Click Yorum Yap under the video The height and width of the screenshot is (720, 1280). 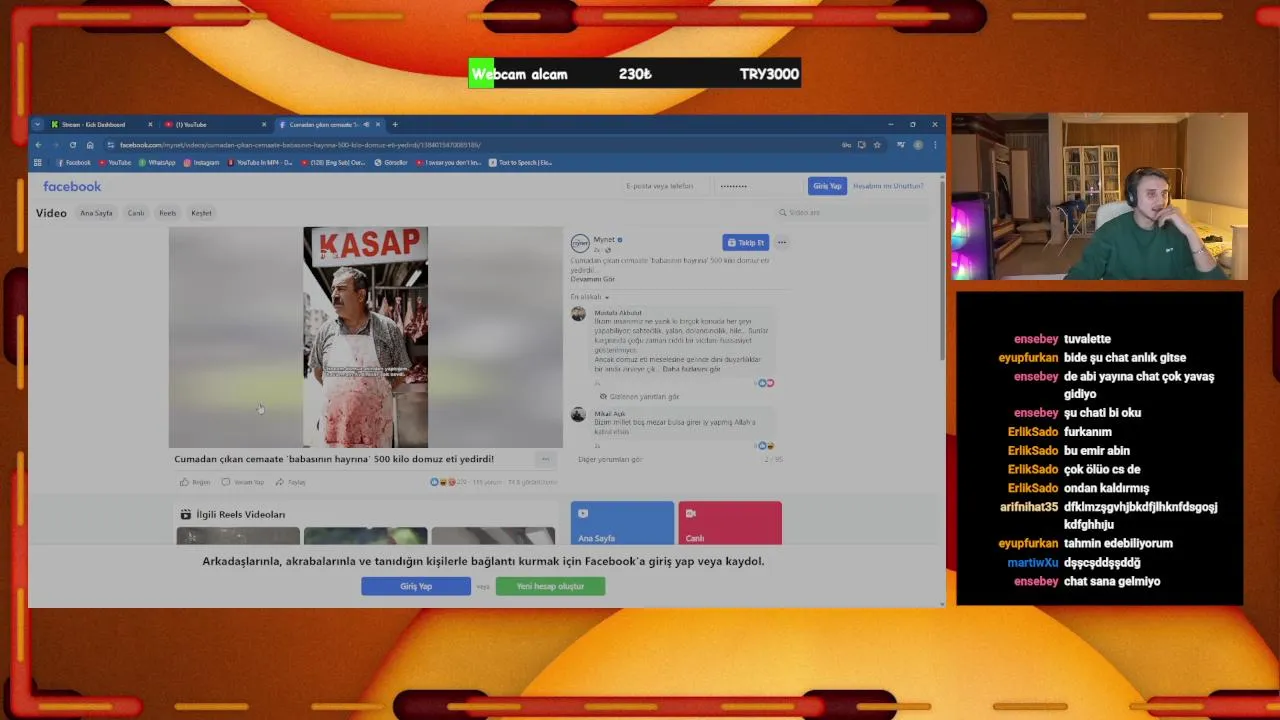243,482
